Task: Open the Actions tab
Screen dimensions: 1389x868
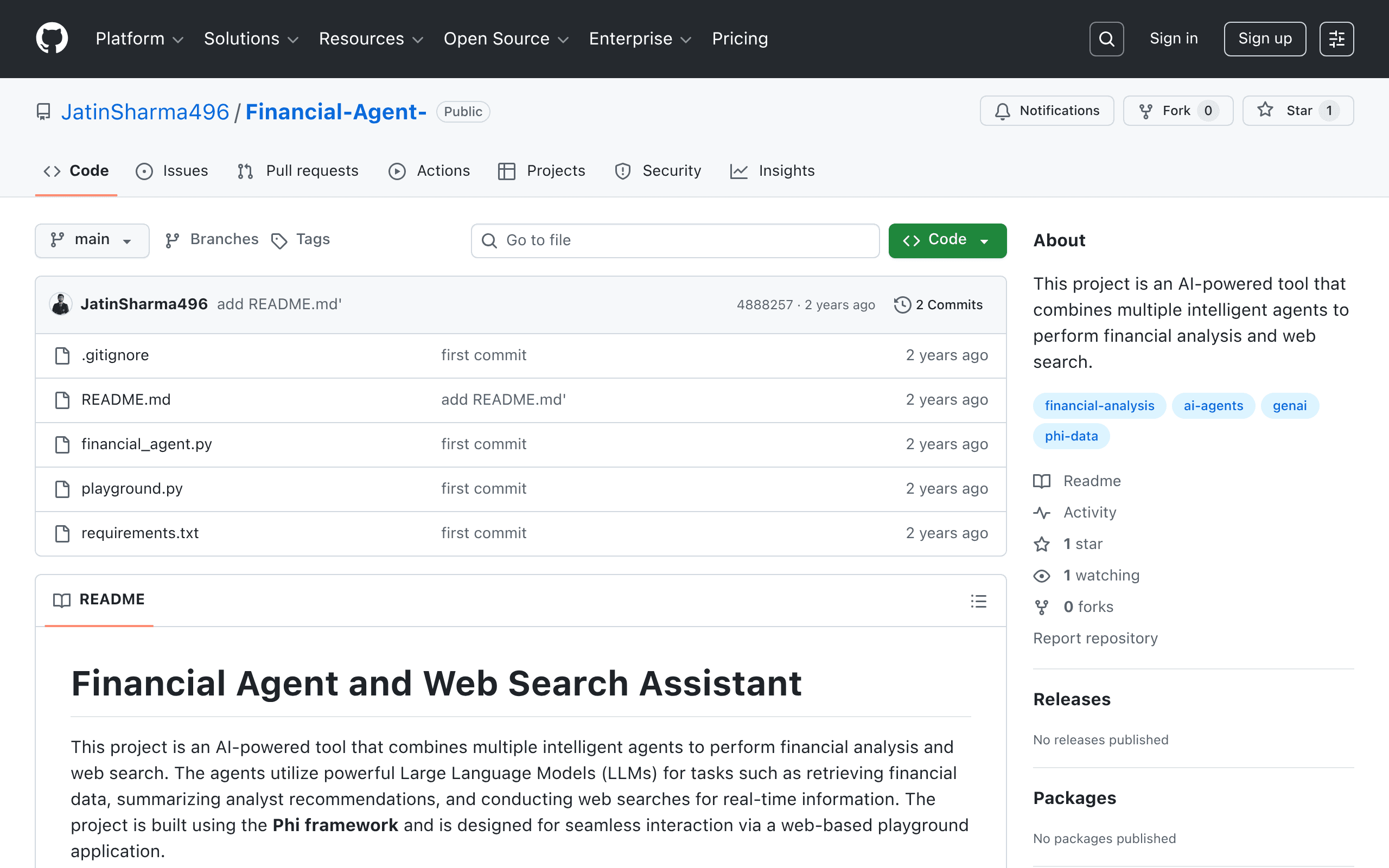Action: pos(429,171)
